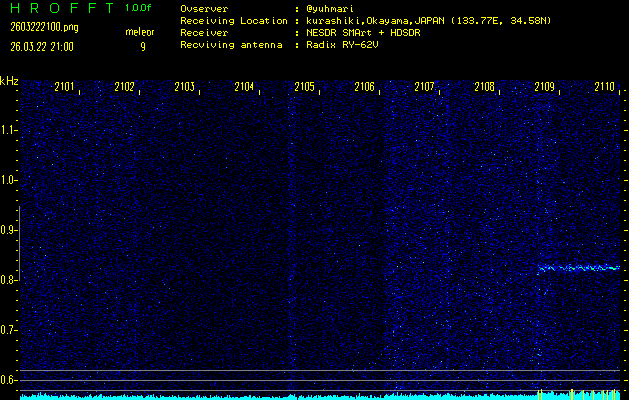The width and height of the screenshot is (629, 400).
Task: Click the 2102 time axis label
Action: tap(124, 87)
